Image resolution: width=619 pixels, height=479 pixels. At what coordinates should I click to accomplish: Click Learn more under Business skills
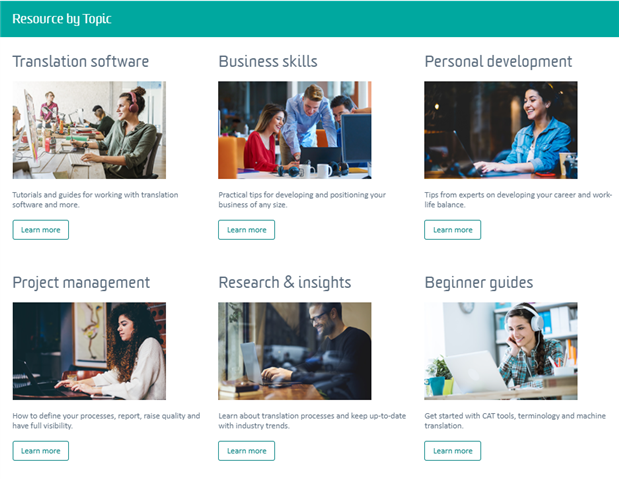246,230
